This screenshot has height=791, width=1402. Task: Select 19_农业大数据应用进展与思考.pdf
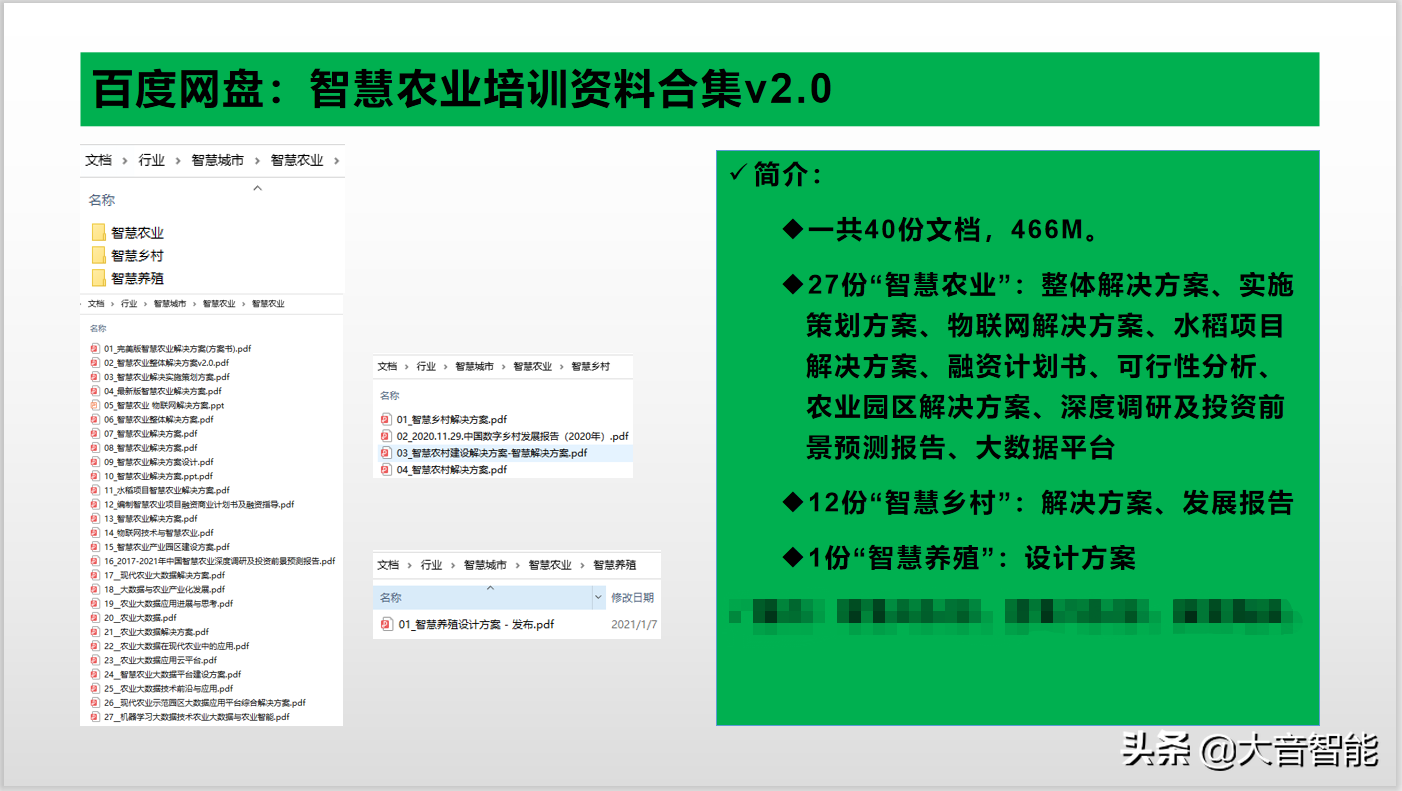[x=168, y=604]
